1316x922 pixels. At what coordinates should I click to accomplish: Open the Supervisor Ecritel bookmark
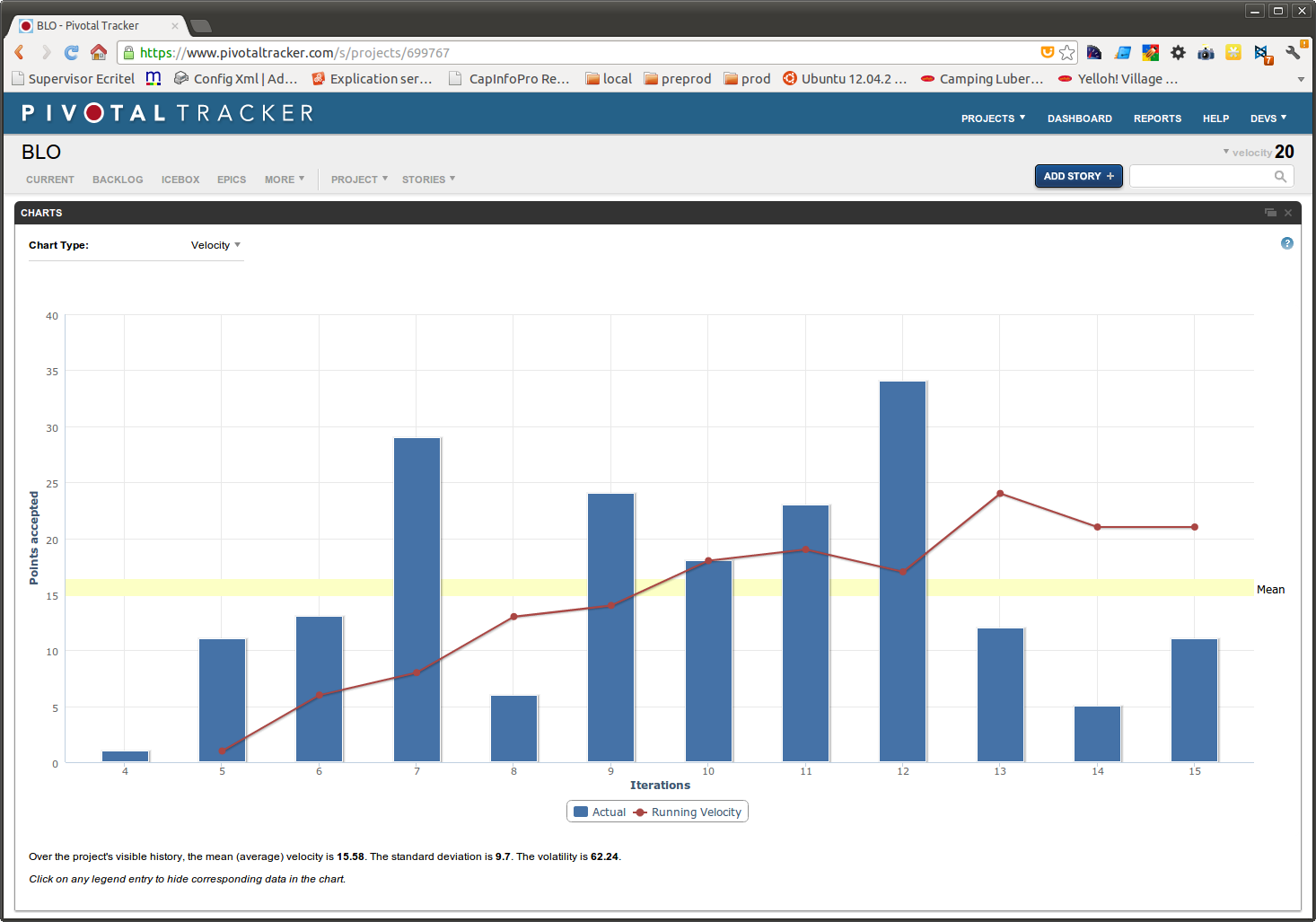[74, 79]
